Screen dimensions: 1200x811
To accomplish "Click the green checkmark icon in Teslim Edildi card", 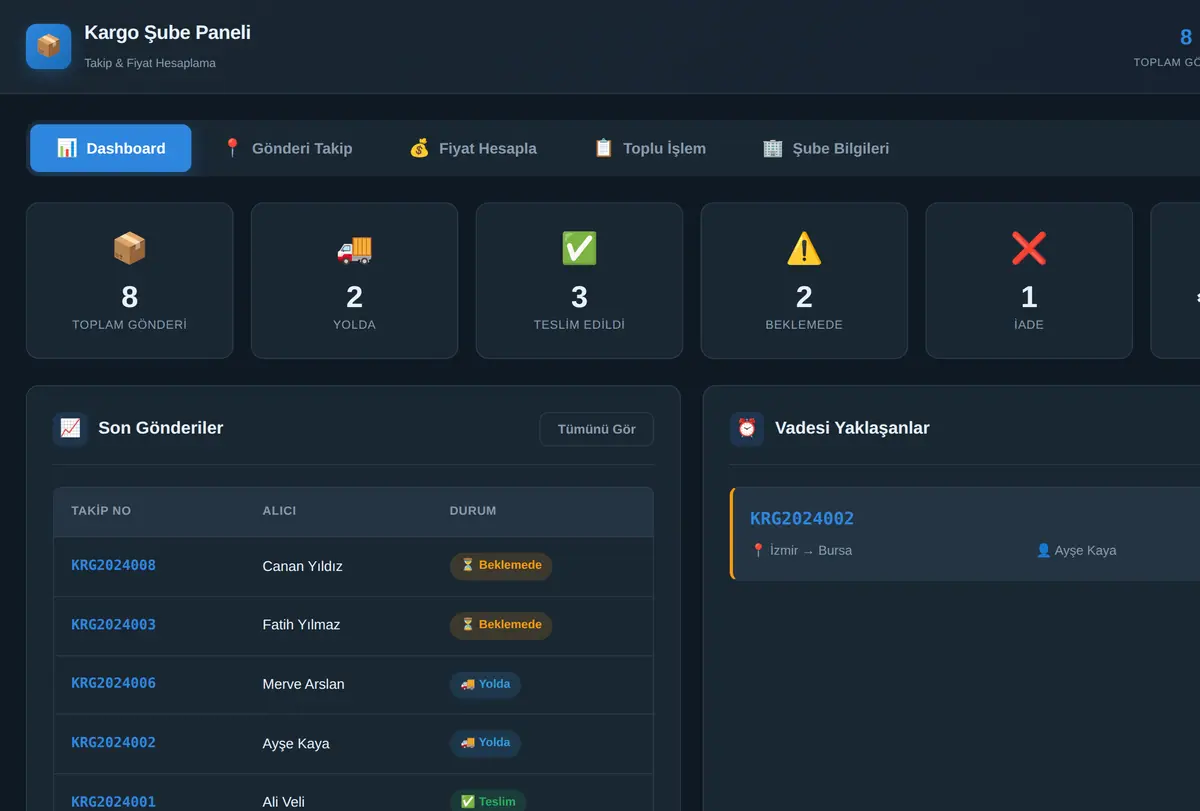I will click(579, 248).
